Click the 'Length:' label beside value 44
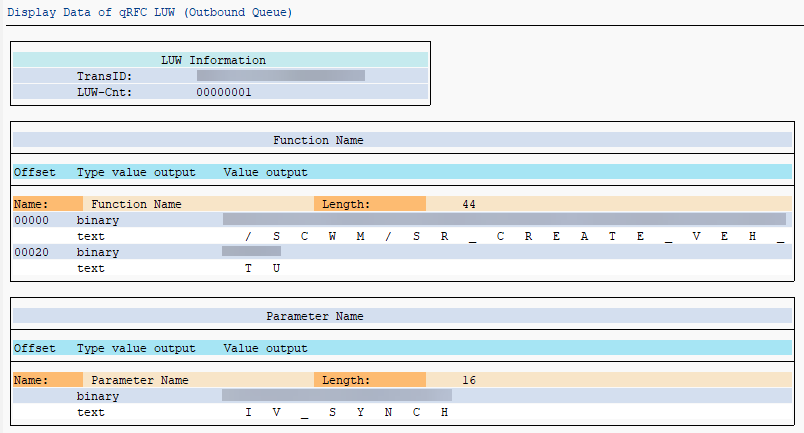The width and height of the screenshot is (804, 433). click(346, 204)
